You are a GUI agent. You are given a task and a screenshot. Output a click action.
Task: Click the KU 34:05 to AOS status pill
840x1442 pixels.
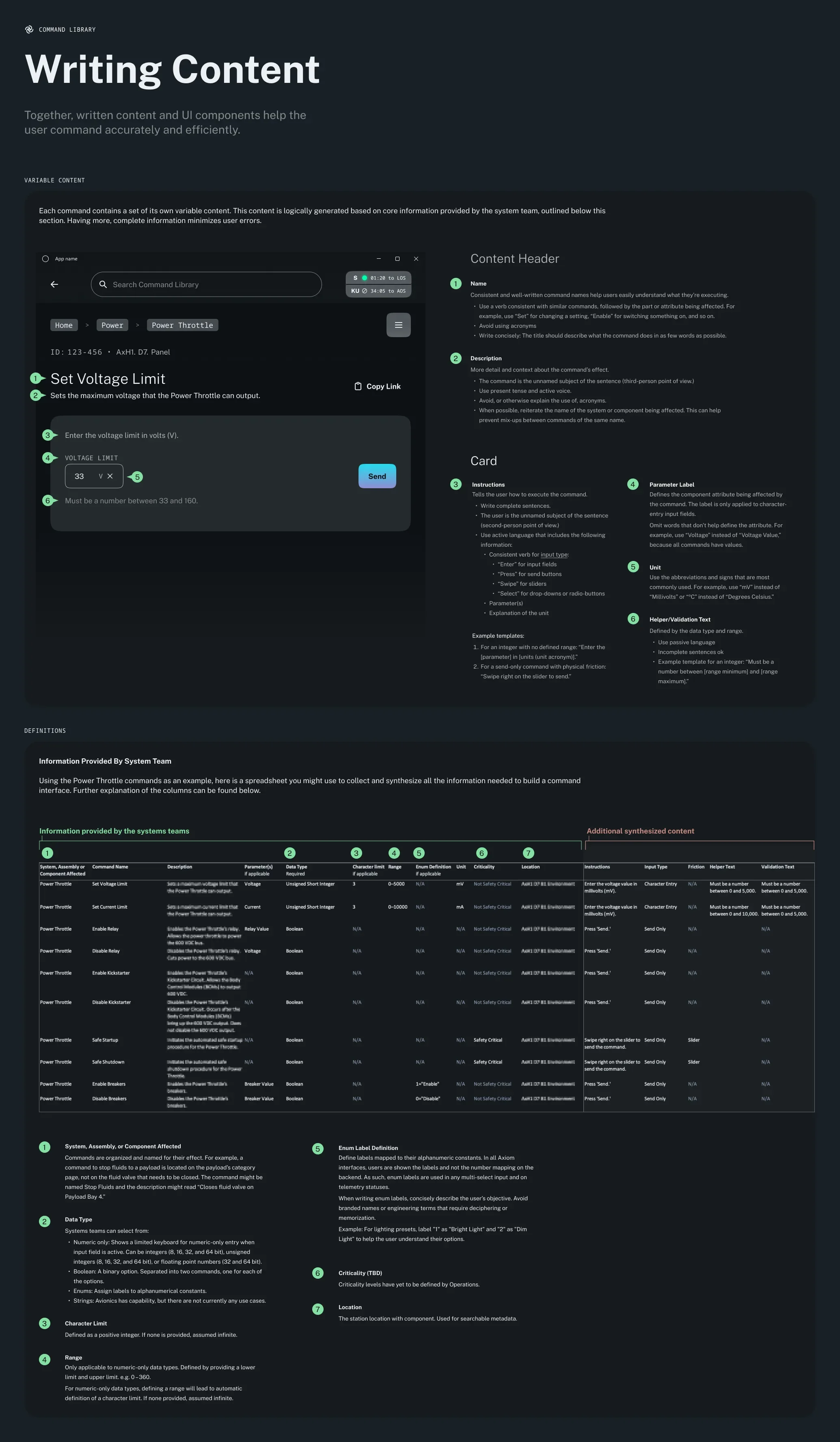(x=378, y=291)
